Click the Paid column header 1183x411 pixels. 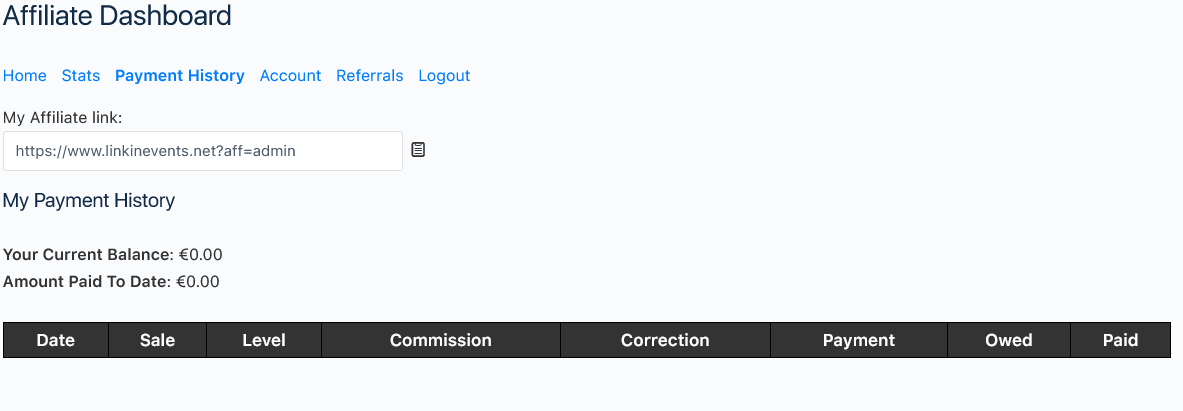click(1120, 340)
